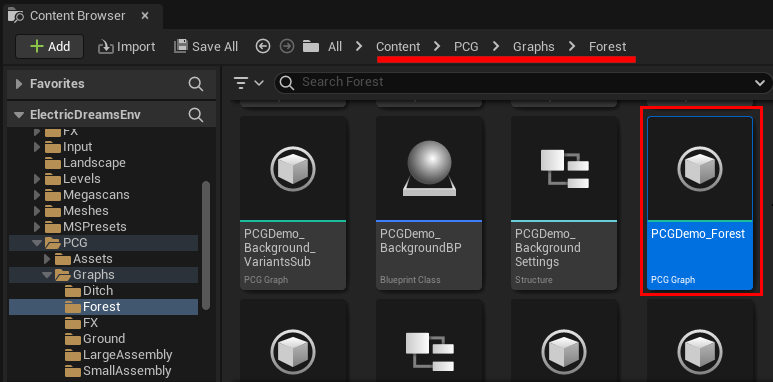Expand the Levels folder

[37, 179]
